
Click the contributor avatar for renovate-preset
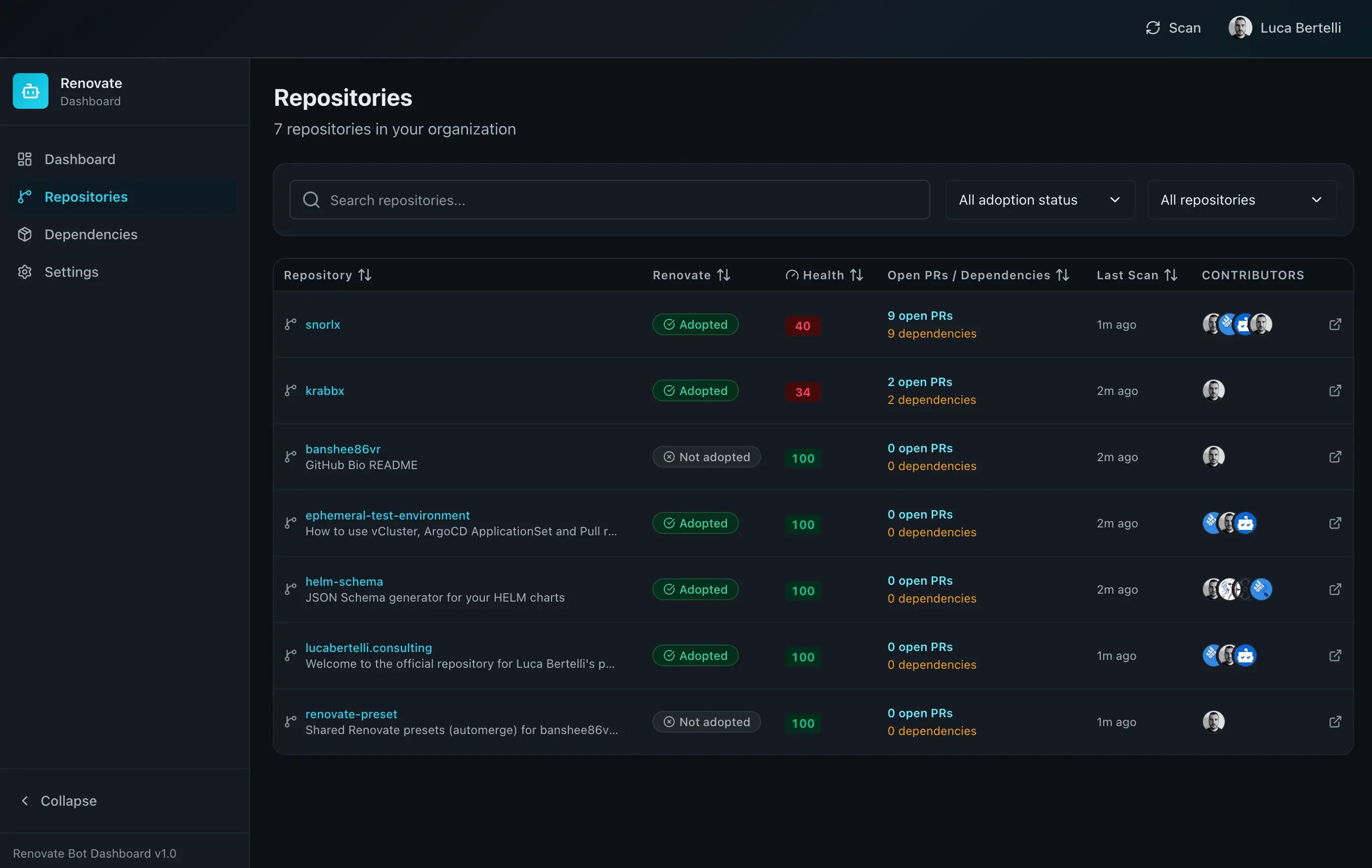click(x=1214, y=722)
